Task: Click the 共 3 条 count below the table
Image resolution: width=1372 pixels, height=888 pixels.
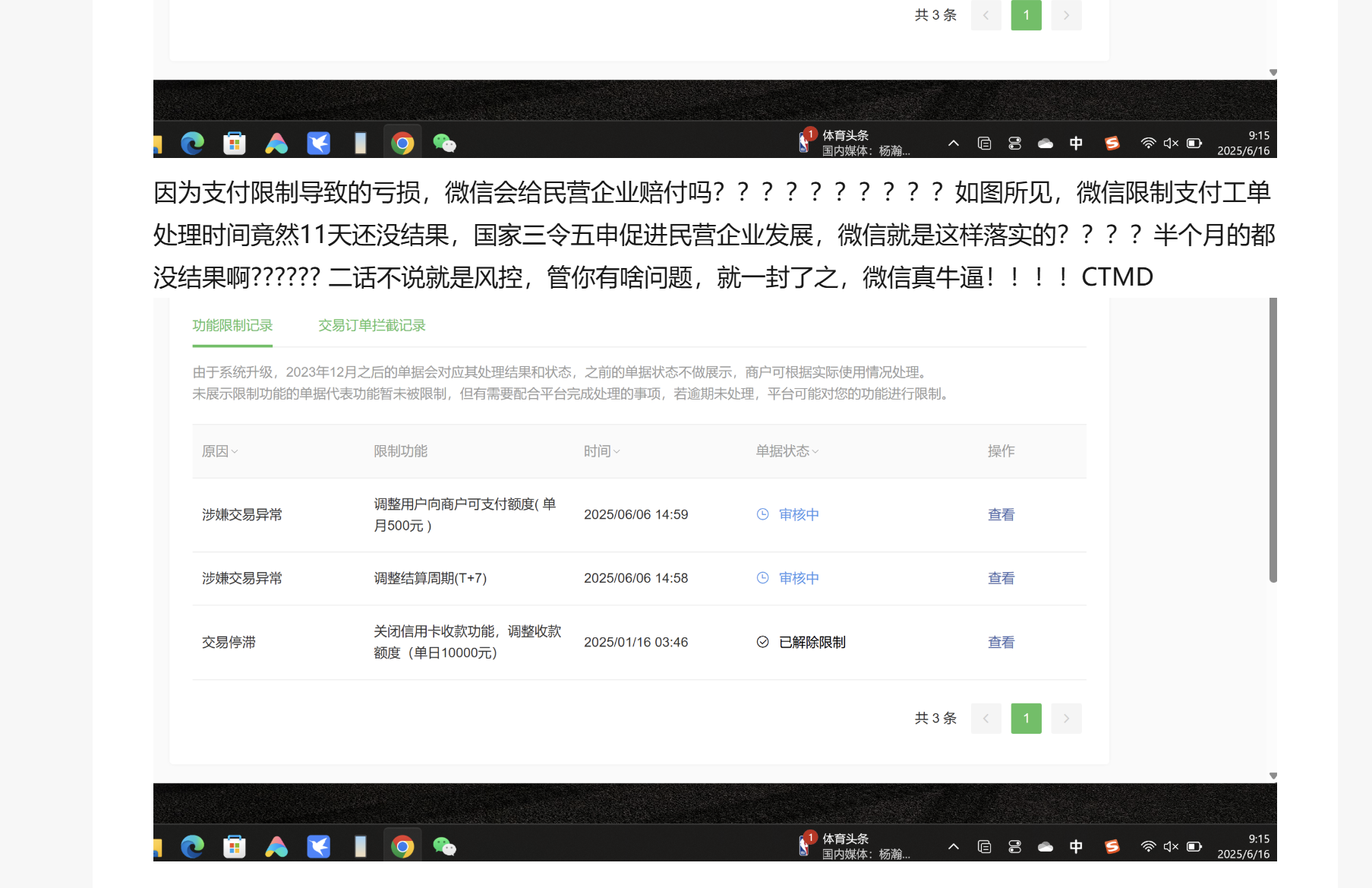Action: coord(935,719)
